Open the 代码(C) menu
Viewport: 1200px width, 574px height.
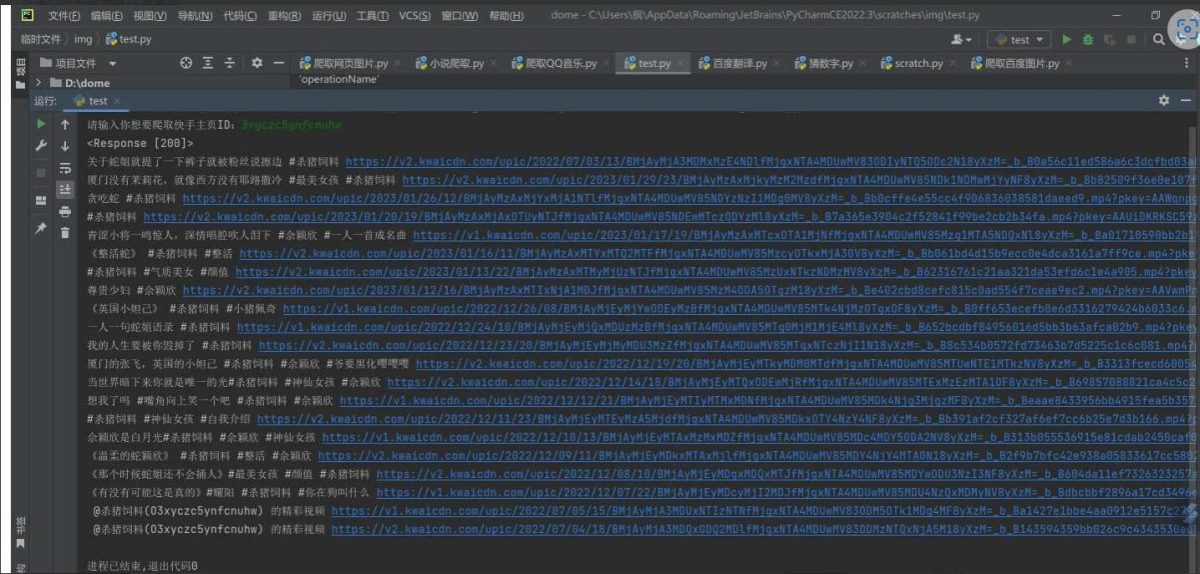[x=239, y=16]
